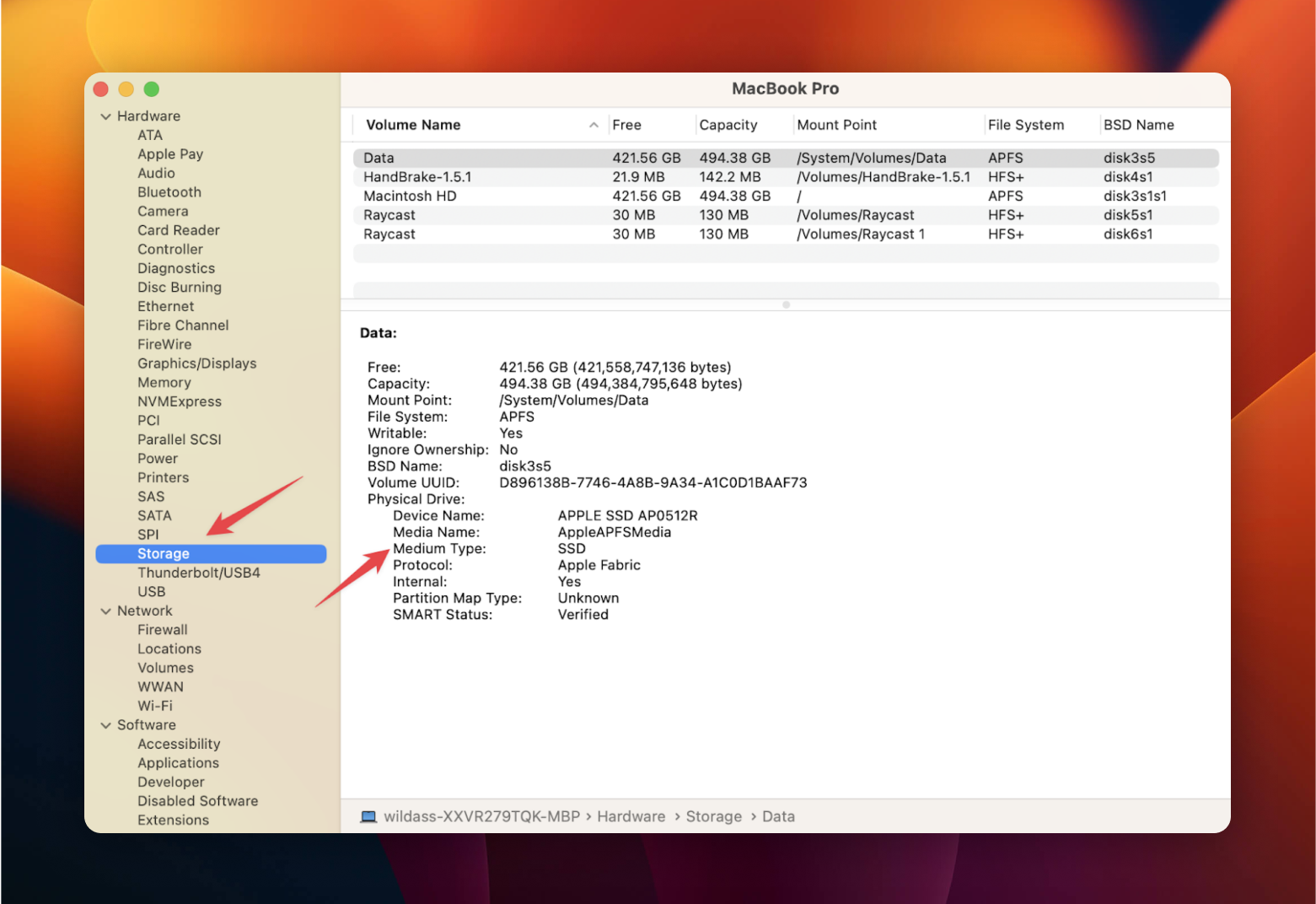Open Disabled Software information

click(x=197, y=800)
